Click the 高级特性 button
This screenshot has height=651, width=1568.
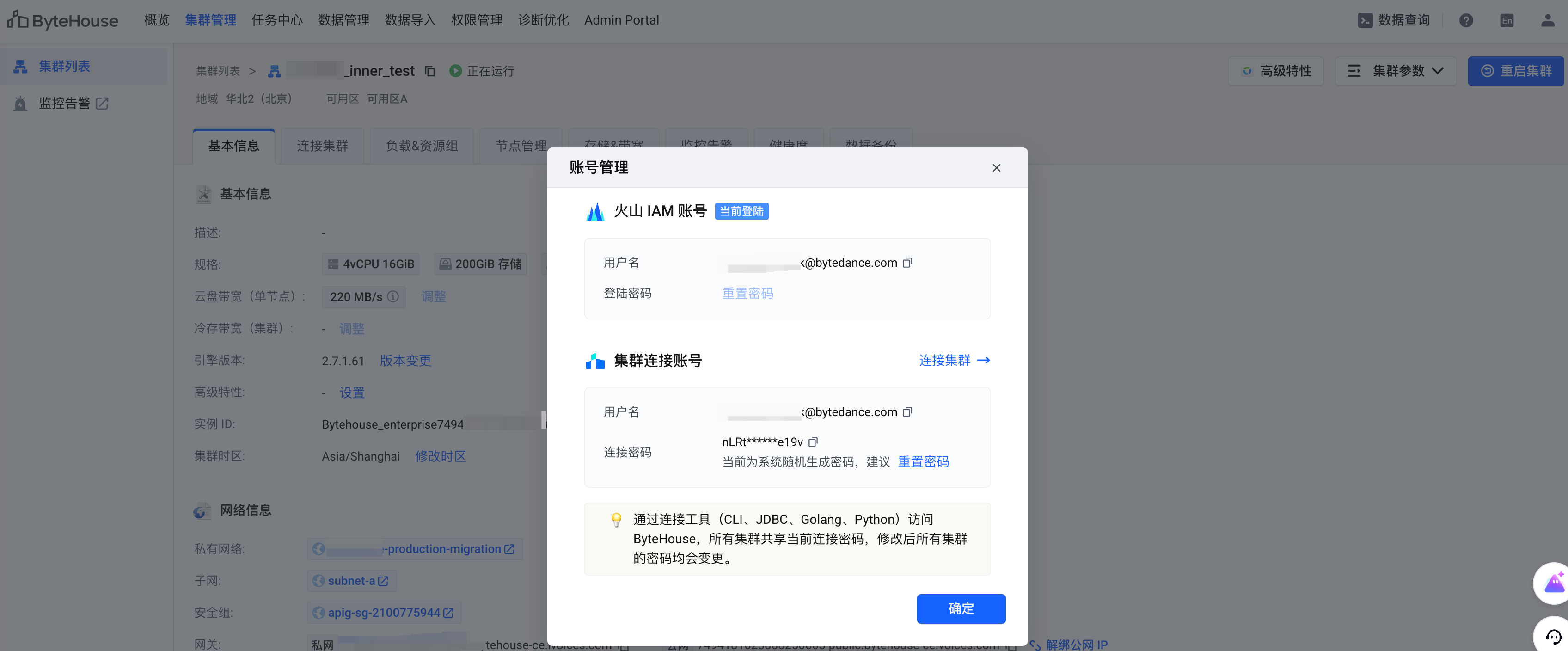[x=1275, y=71]
